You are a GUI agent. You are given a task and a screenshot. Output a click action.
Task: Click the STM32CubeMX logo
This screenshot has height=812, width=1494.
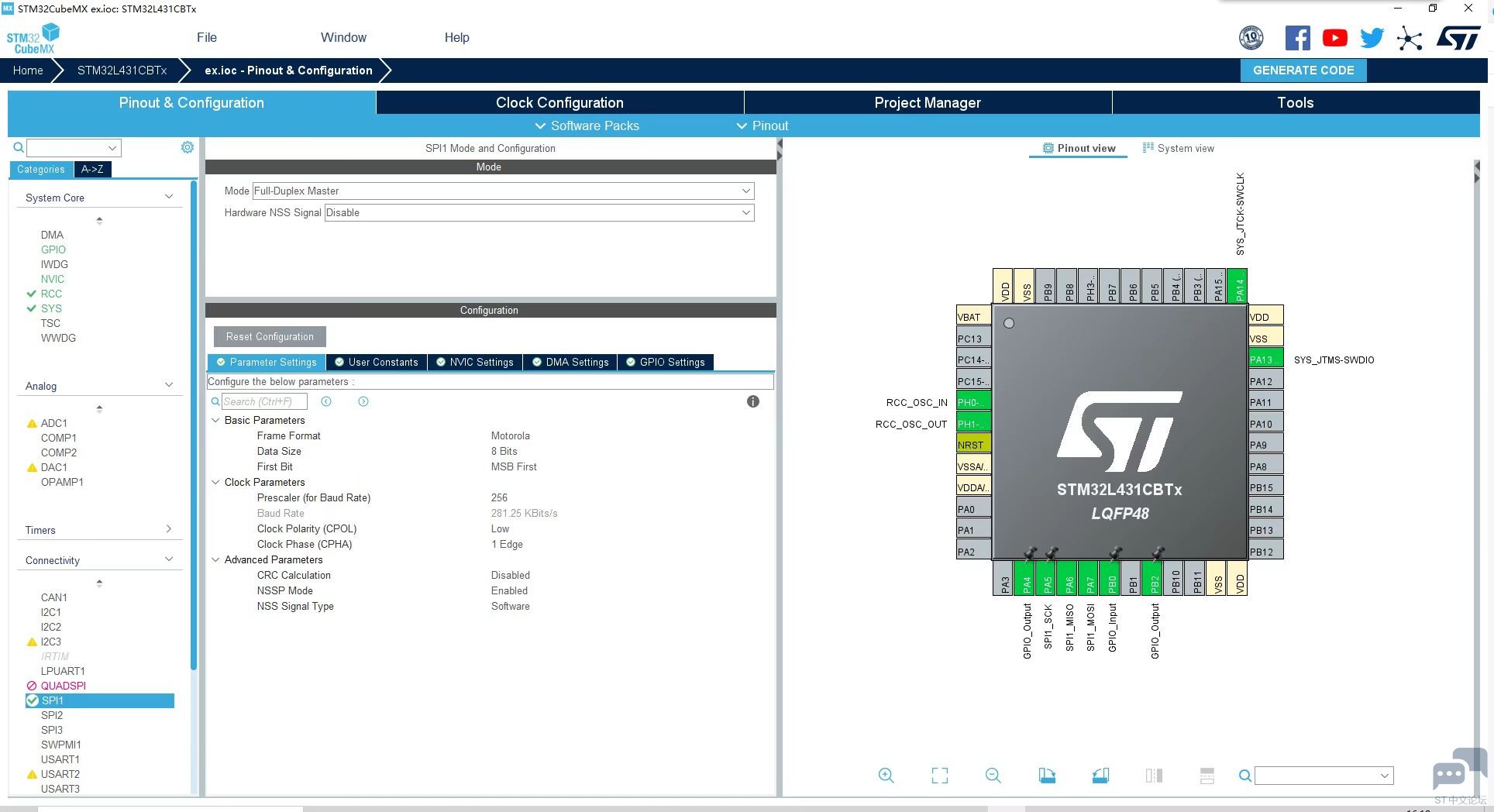click(x=33, y=39)
